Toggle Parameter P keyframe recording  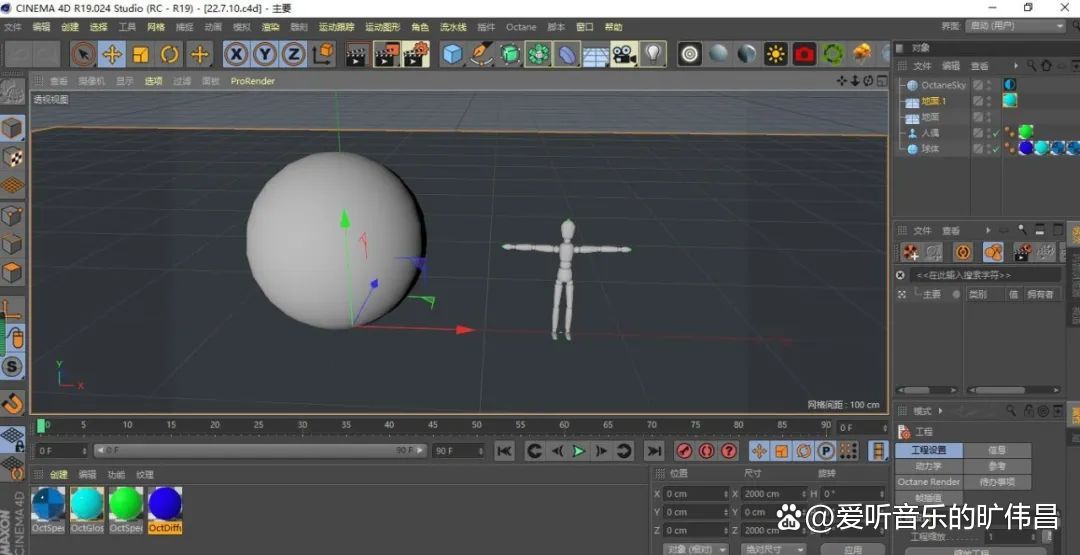[826, 451]
